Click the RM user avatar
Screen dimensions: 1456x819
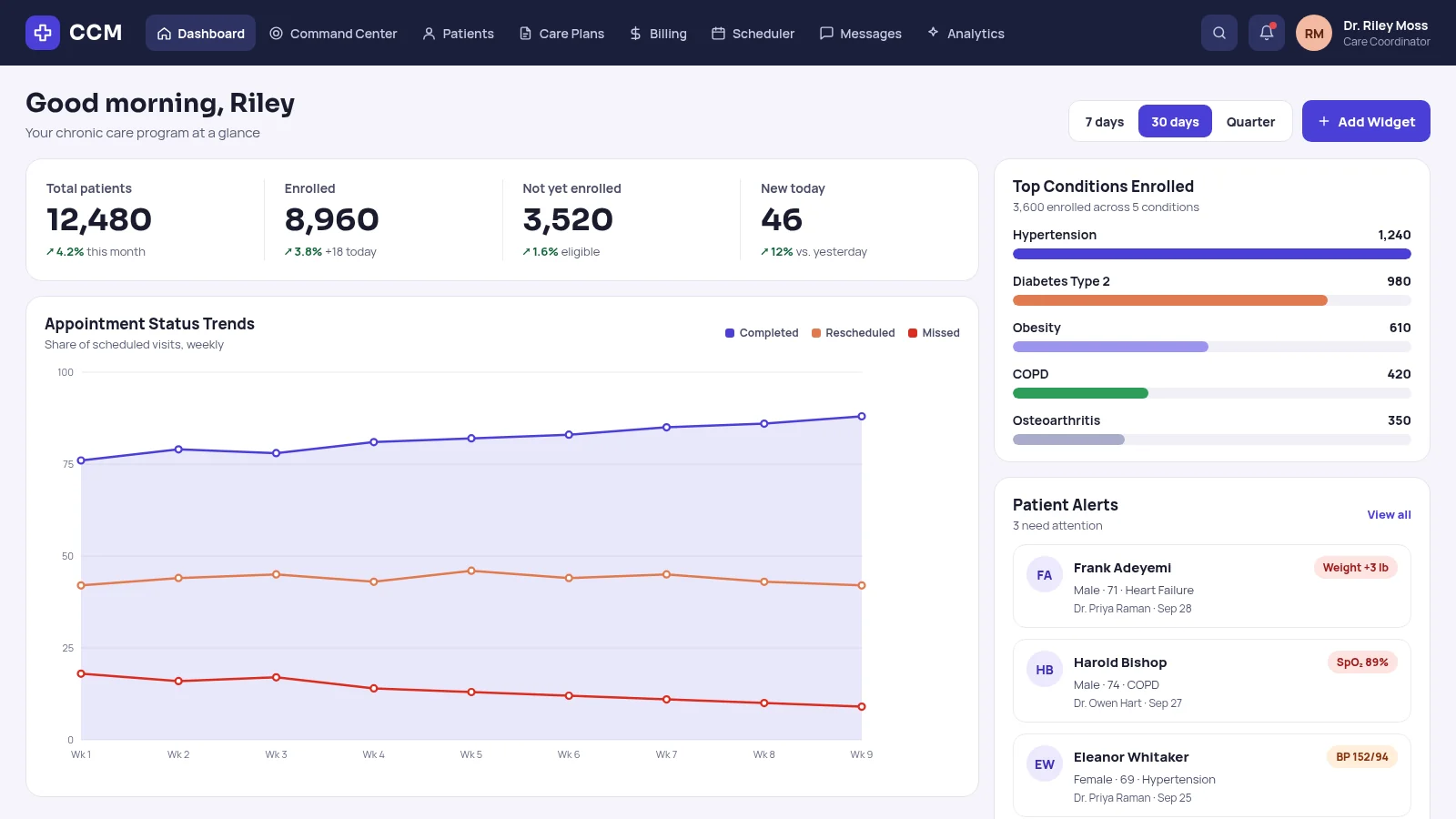[1314, 33]
